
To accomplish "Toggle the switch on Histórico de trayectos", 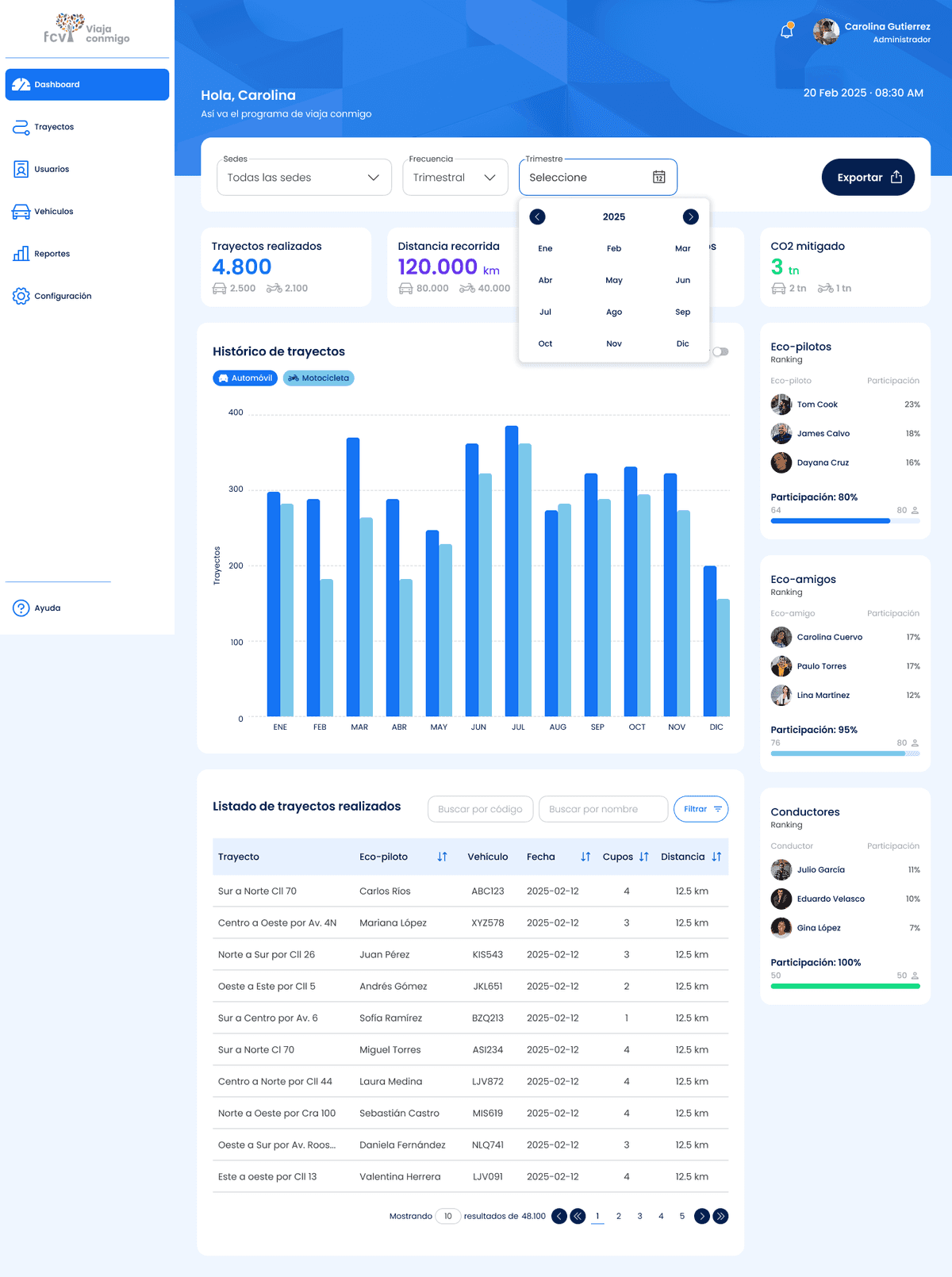I will [x=720, y=351].
